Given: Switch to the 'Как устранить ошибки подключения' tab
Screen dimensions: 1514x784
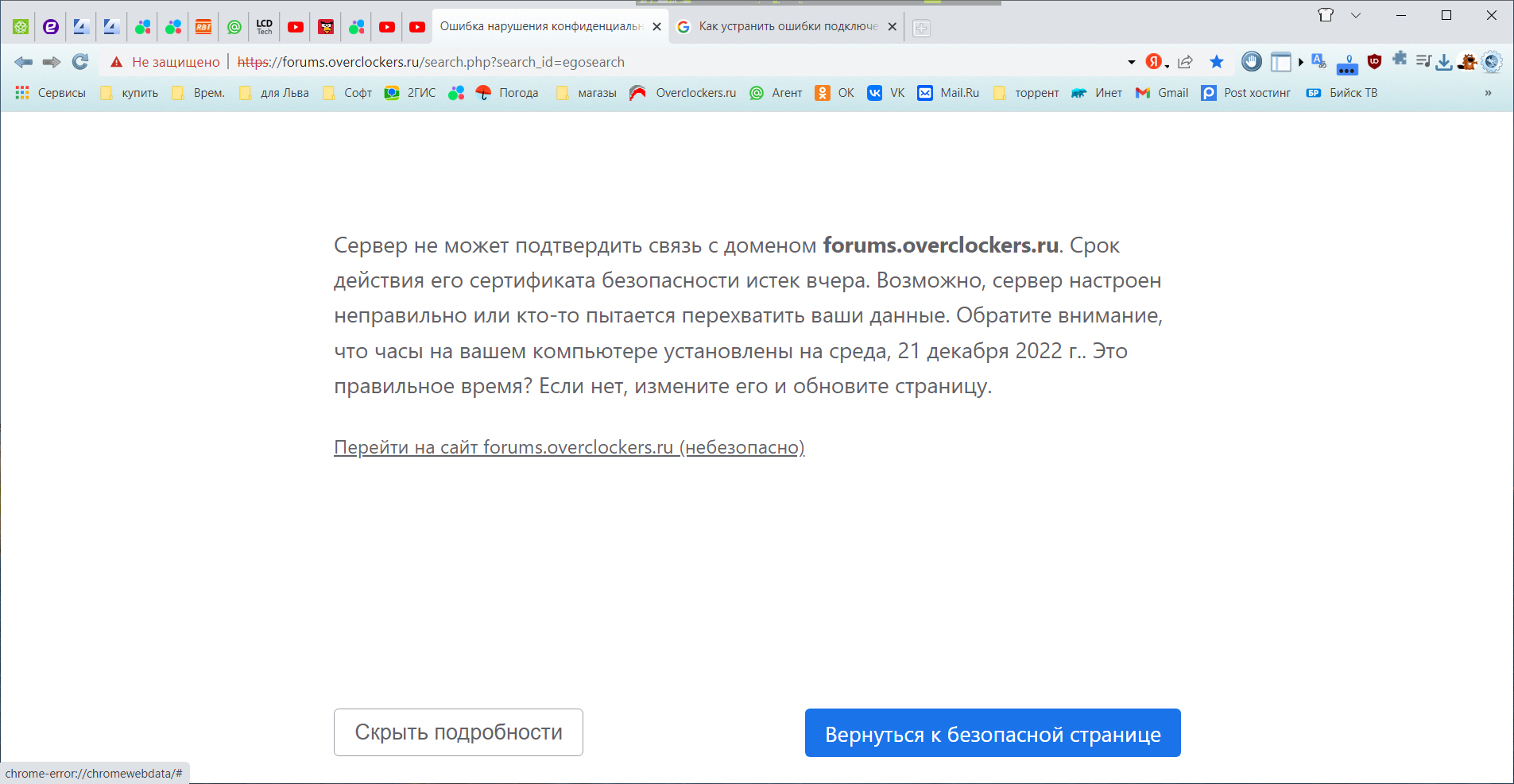Looking at the screenshot, I should [786, 26].
